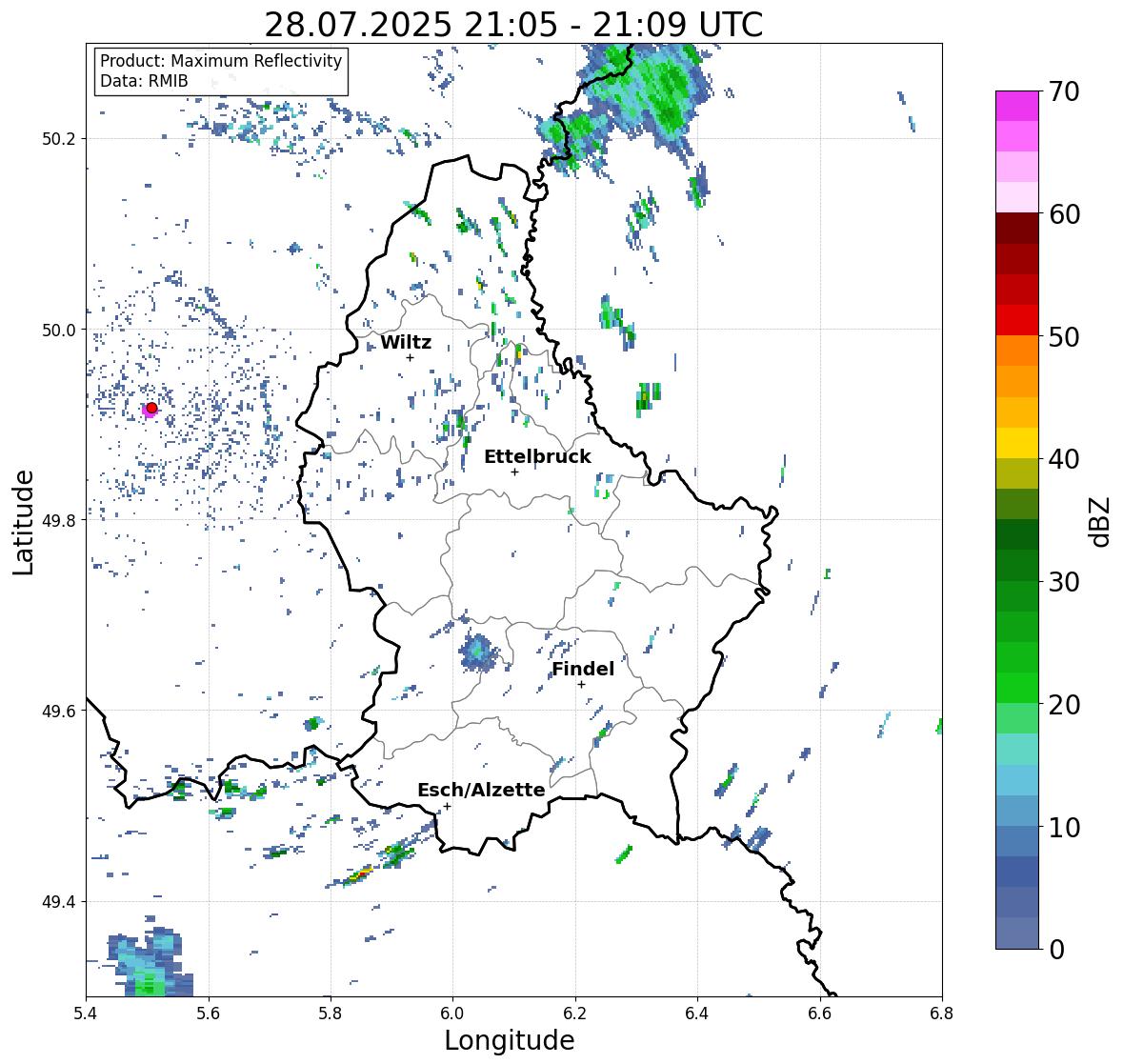Click the 'Longitude' axis label
This screenshot has height=1064, width=1123.
click(x=510, y=1040)
